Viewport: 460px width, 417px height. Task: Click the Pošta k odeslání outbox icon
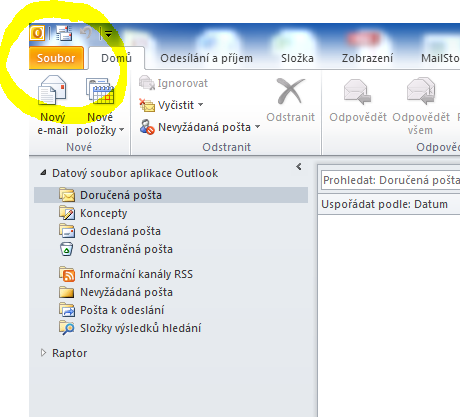(x=67, y=310)
